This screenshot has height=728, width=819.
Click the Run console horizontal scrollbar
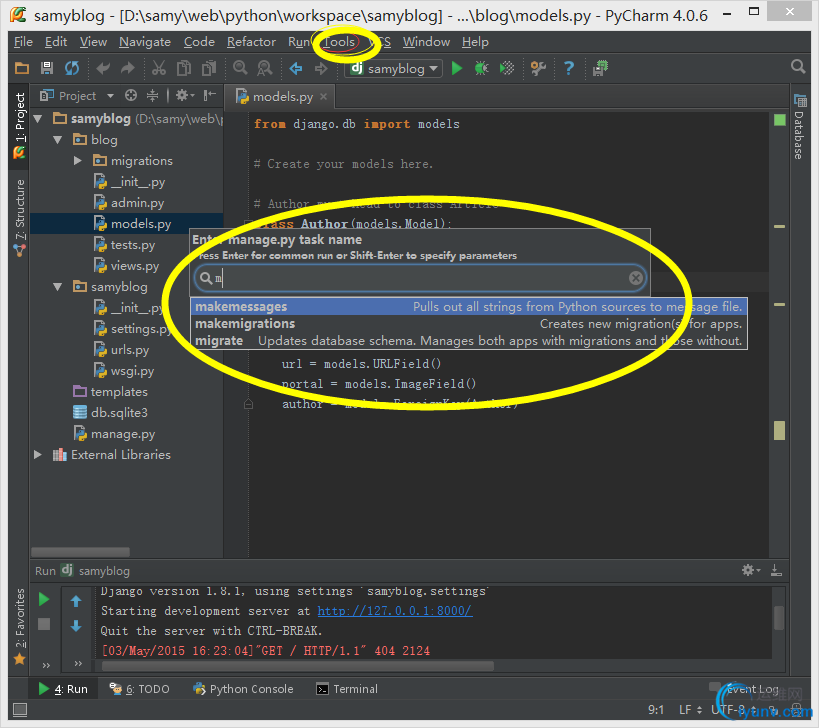coord(298,666)
